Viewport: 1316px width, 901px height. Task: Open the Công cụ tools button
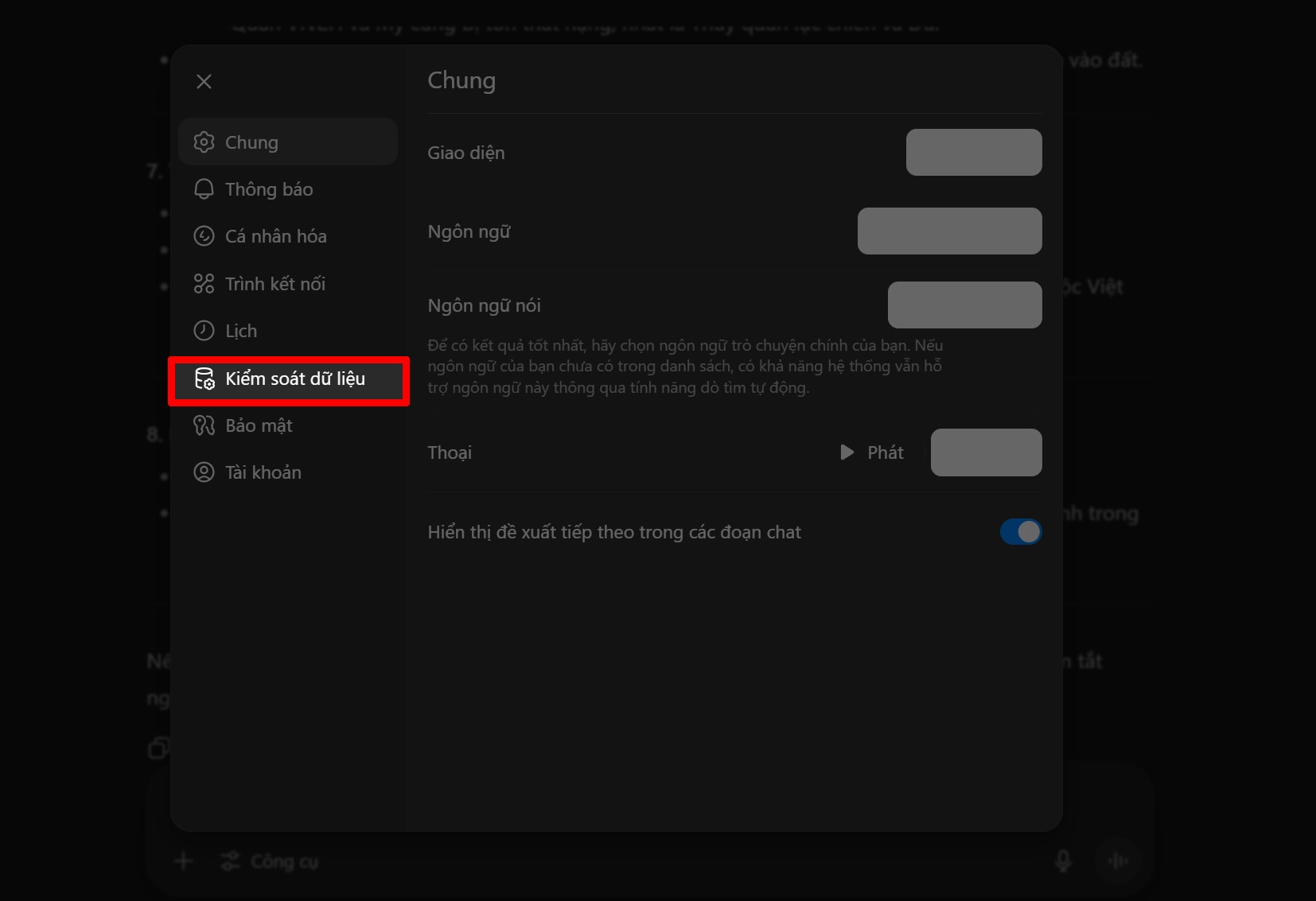270,861
